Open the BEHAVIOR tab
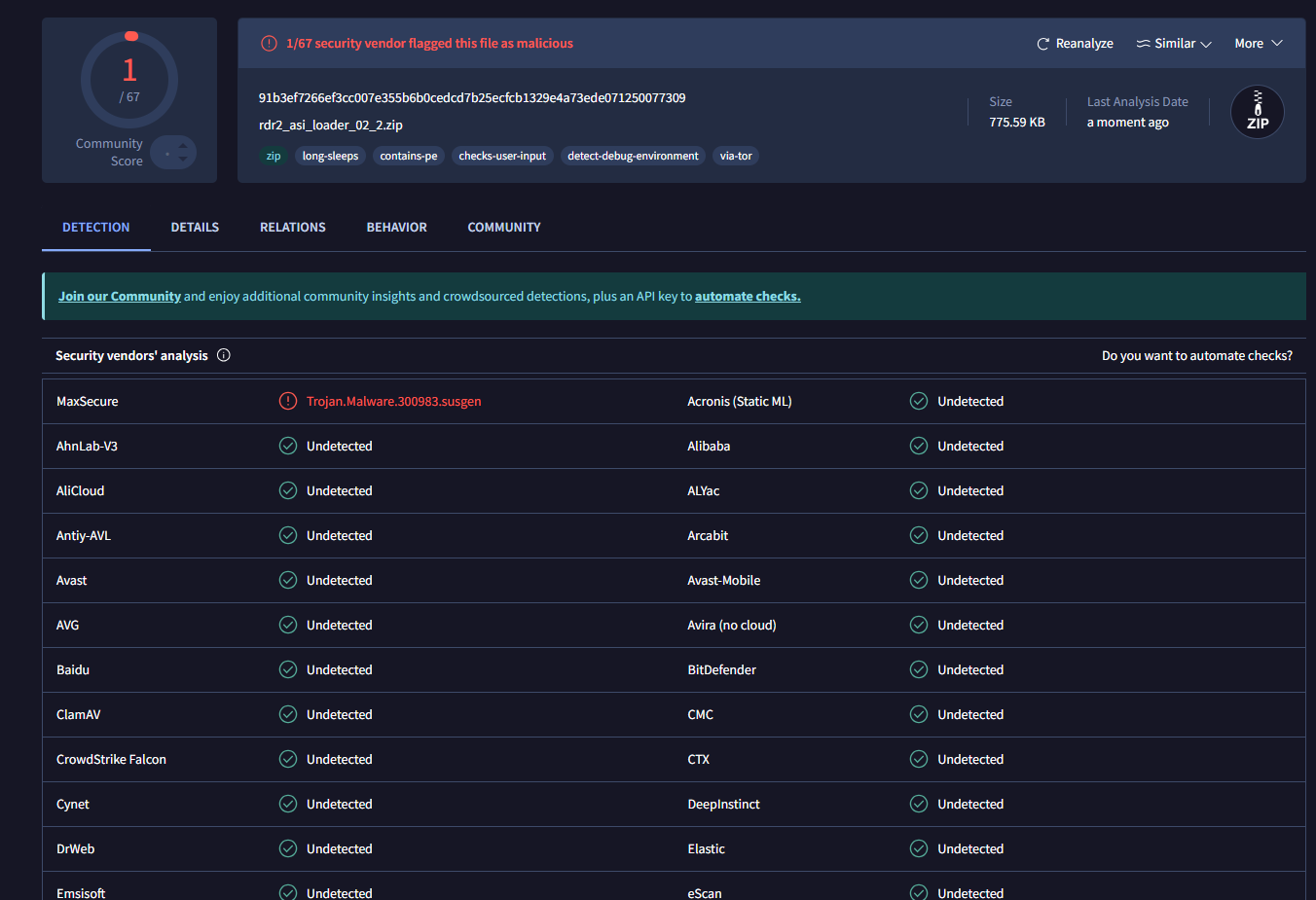This screenshot has width=1316, height=900. coord(396,227)
